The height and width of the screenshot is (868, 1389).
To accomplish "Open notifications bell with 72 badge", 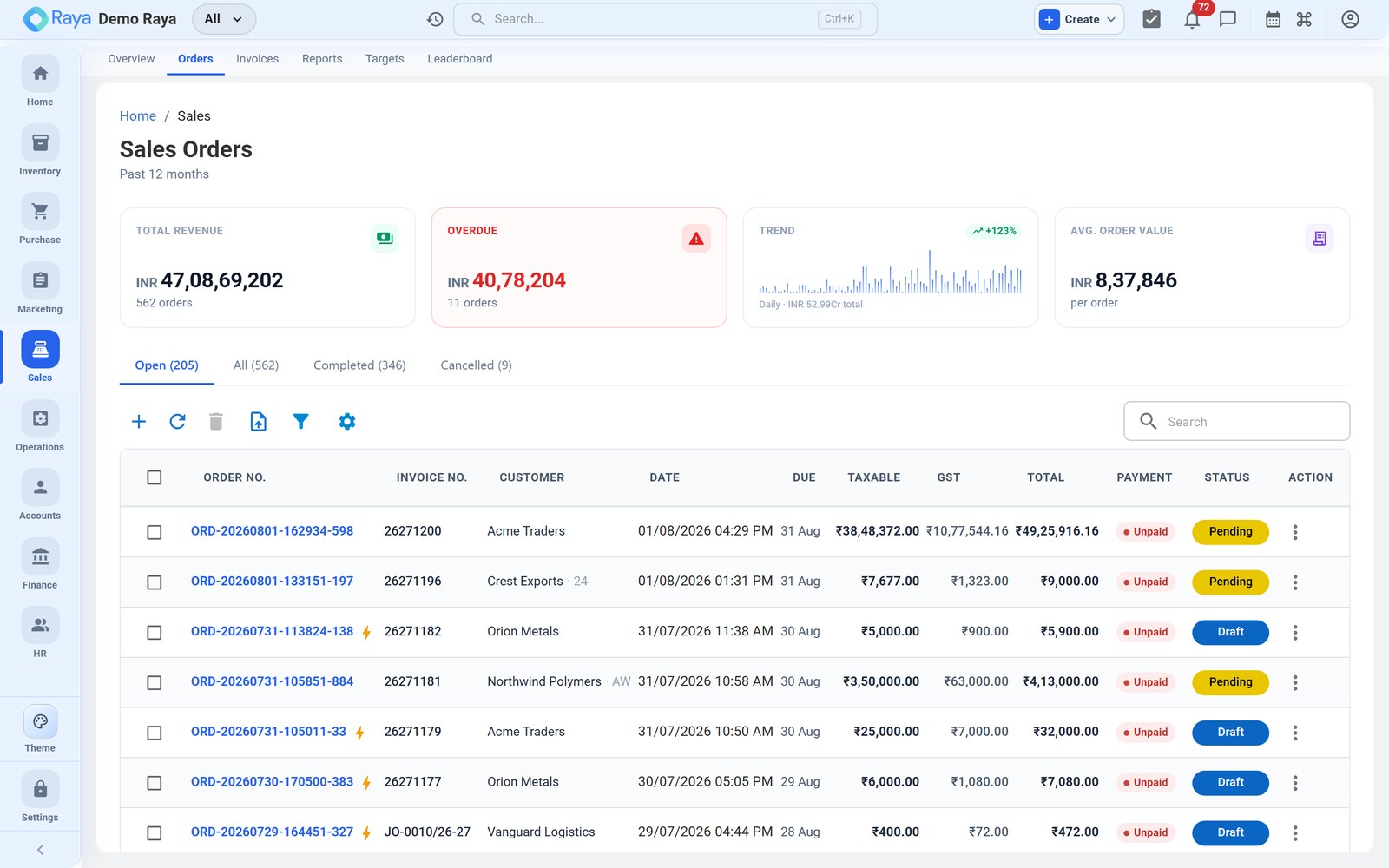I will (x=1193, y=19).
